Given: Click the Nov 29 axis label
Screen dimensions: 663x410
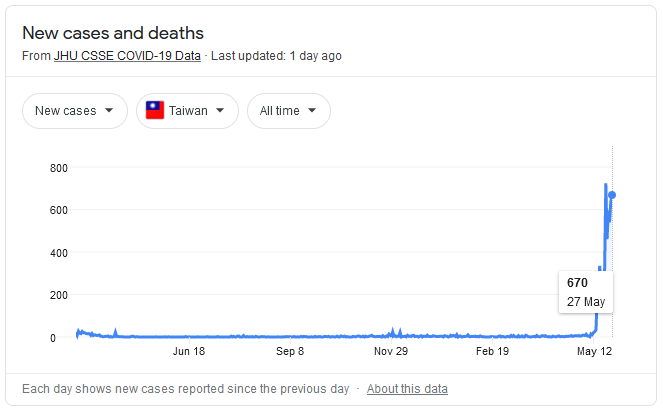Looking at the screenshot, I should (x=391, y=351).
